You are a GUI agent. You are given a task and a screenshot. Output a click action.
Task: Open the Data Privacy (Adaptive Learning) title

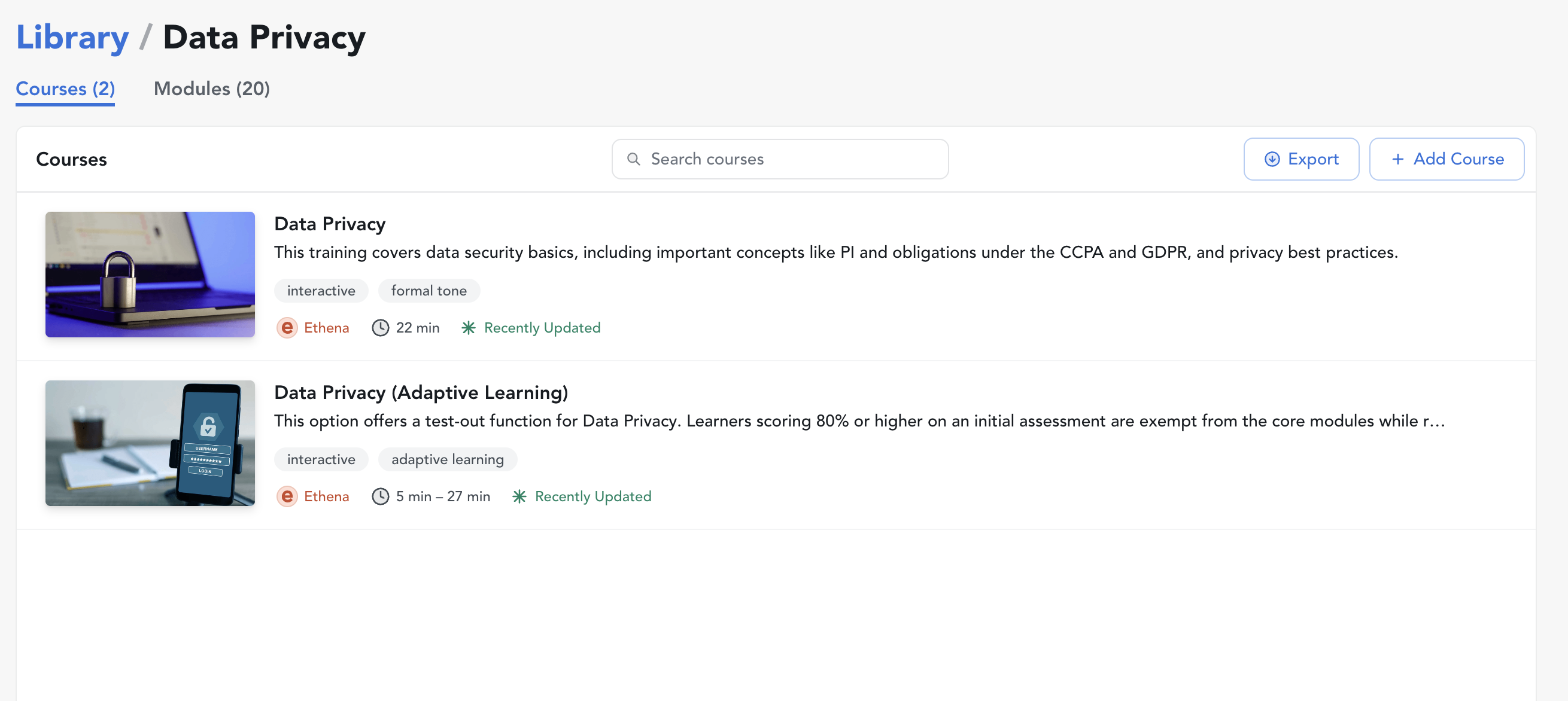pos(421,392)
